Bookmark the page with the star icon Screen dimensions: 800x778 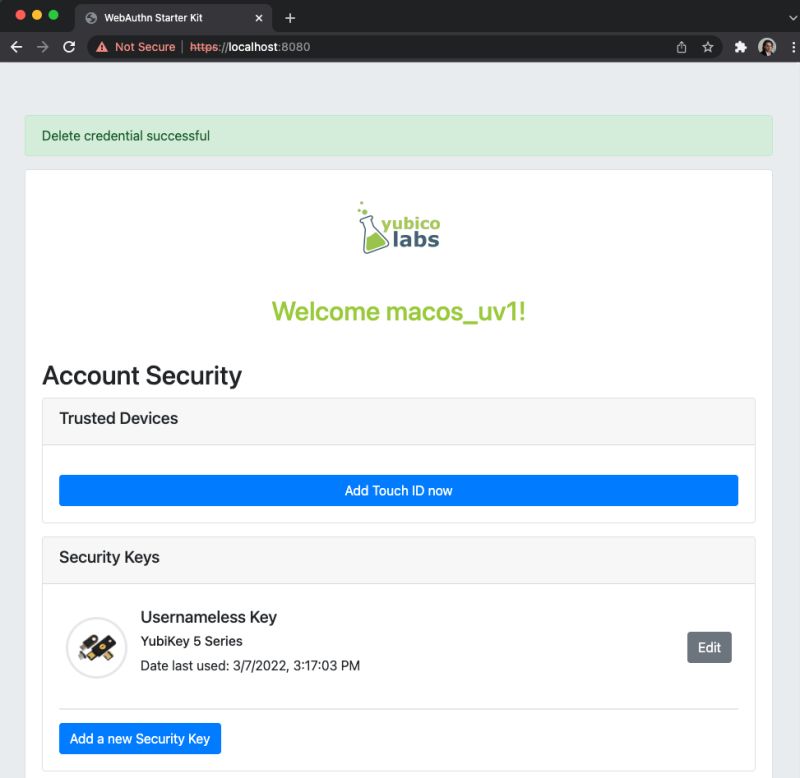click(707, 46)
